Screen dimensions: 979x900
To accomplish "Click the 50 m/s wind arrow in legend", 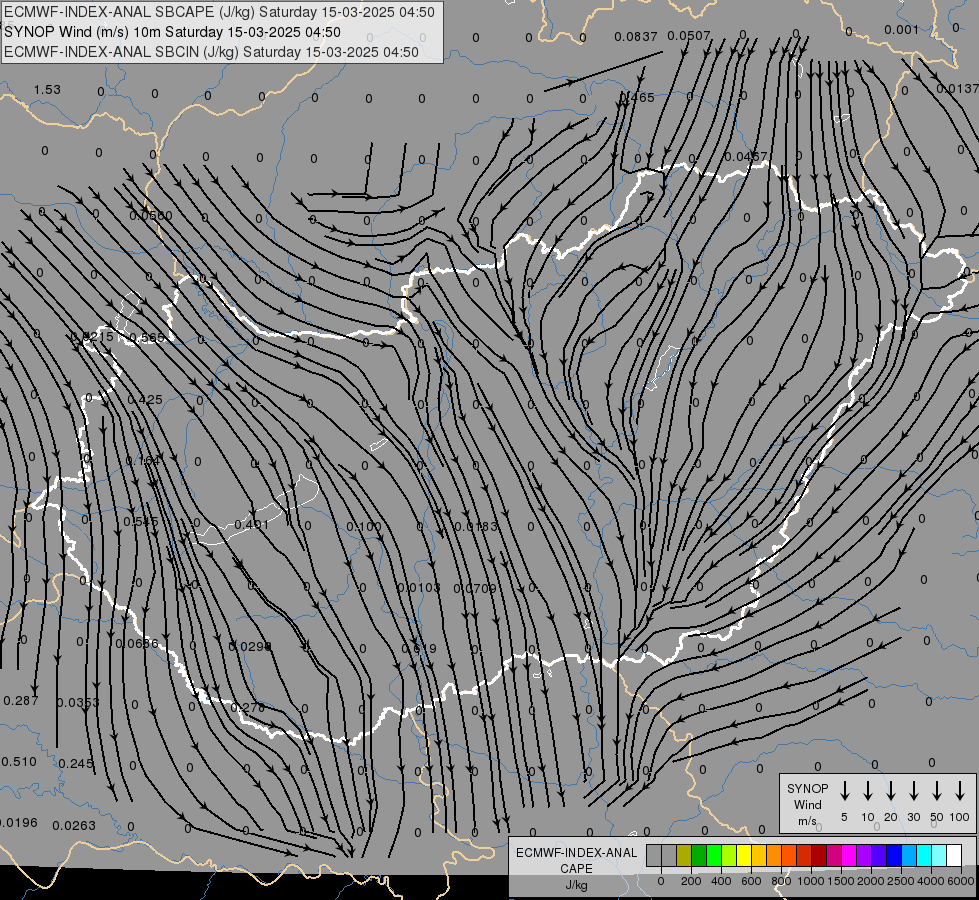I will coord(937,791).
